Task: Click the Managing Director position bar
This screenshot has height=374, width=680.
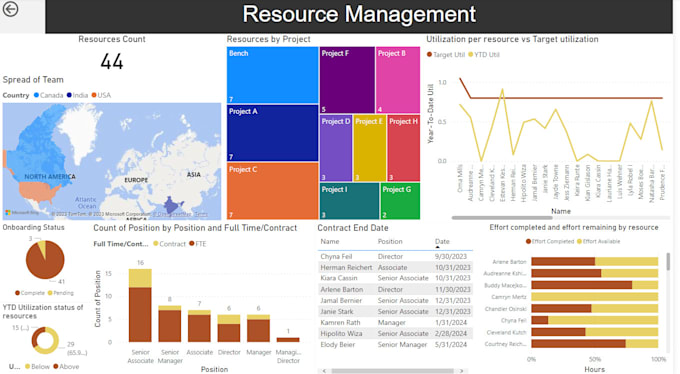Action: [x=288, y=340]
